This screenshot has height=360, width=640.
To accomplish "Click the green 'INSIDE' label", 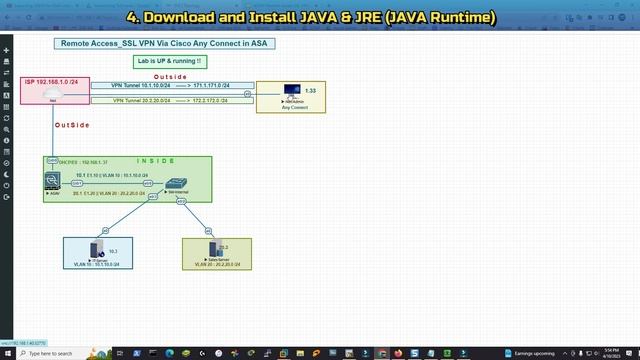I will tap(156, 161).
